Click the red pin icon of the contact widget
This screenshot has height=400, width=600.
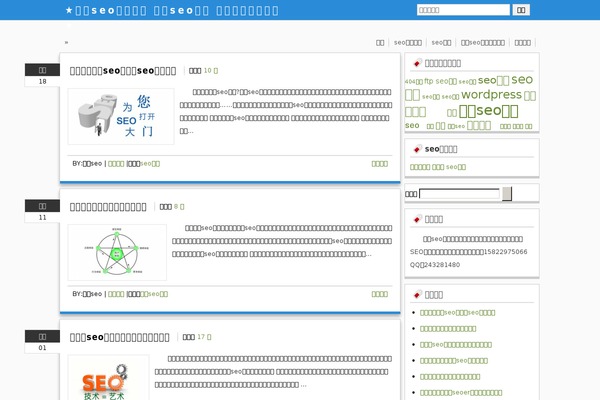coord(417,219)
